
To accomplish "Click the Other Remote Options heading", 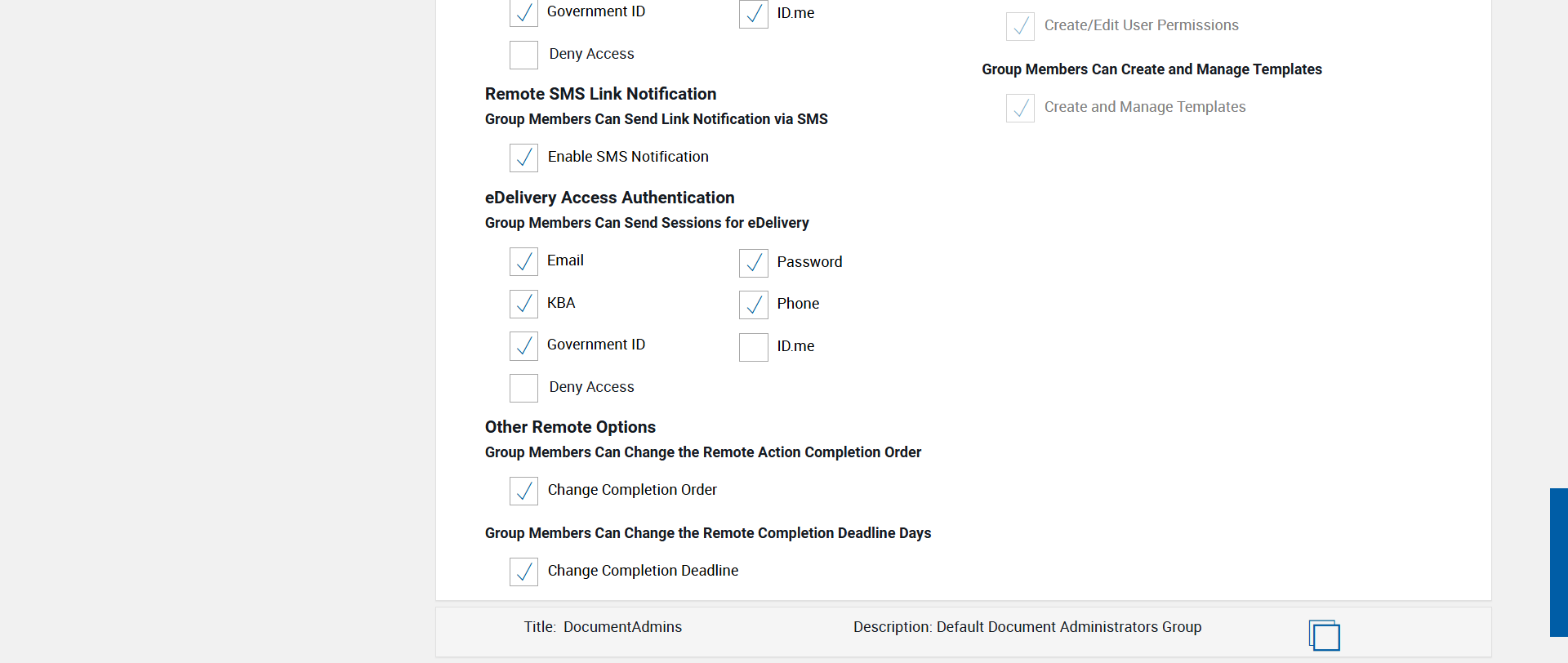I will coord(570,427).
